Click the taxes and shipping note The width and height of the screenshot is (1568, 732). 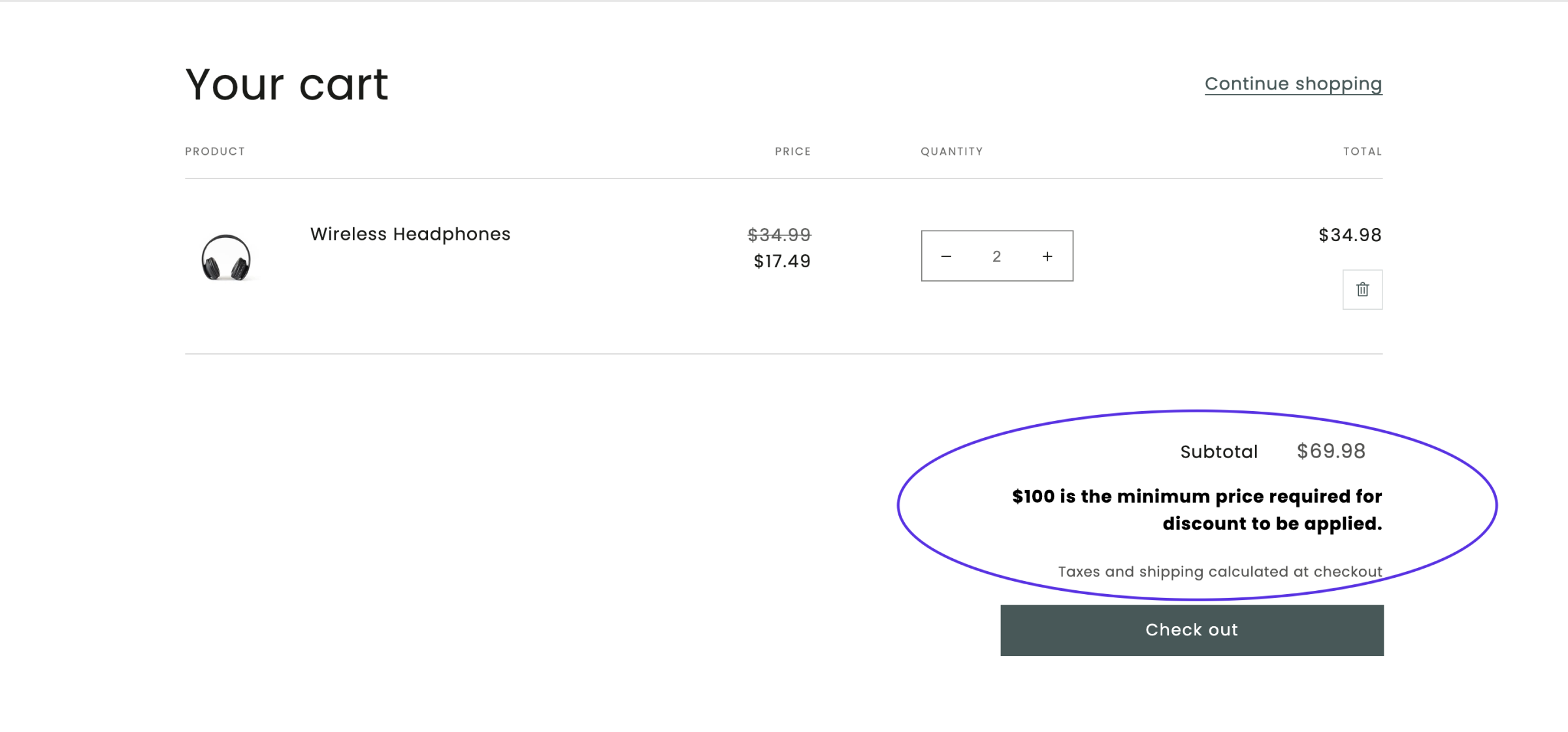tap(1220, 572)
